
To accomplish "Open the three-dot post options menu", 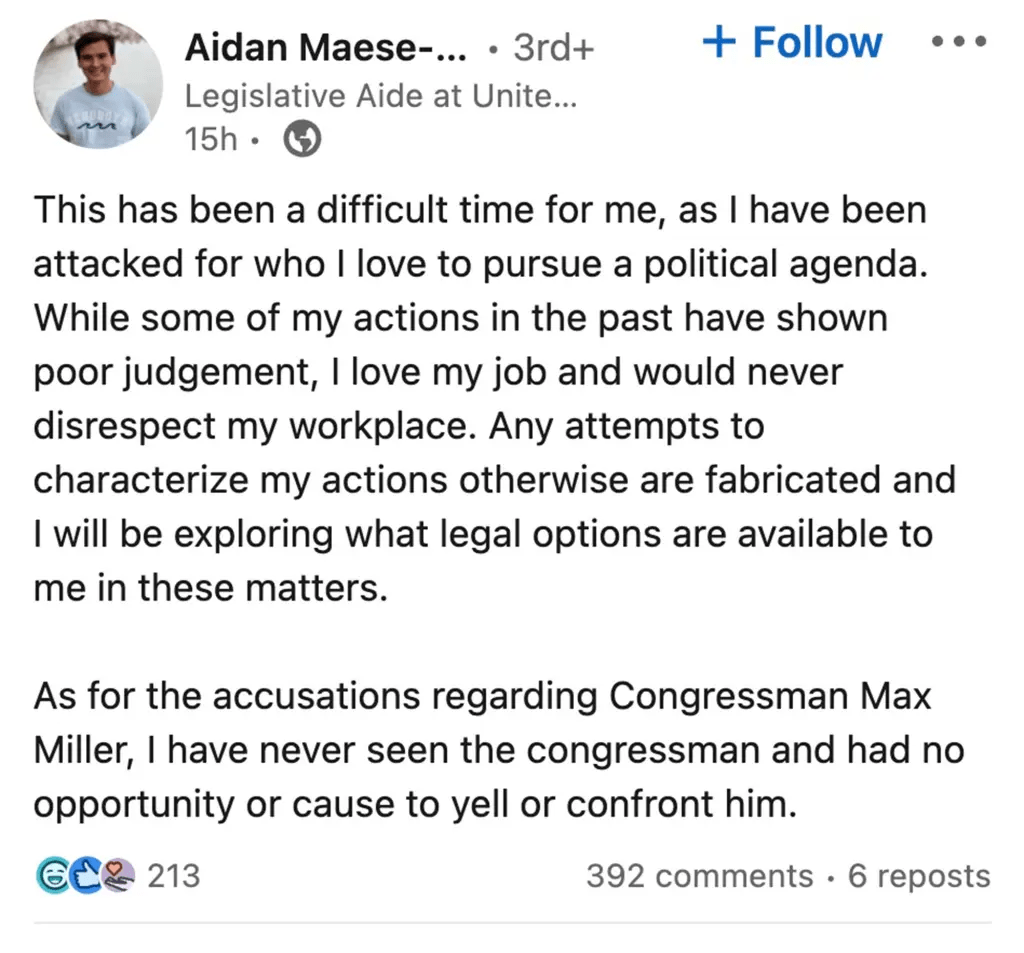I will (958, 43).
